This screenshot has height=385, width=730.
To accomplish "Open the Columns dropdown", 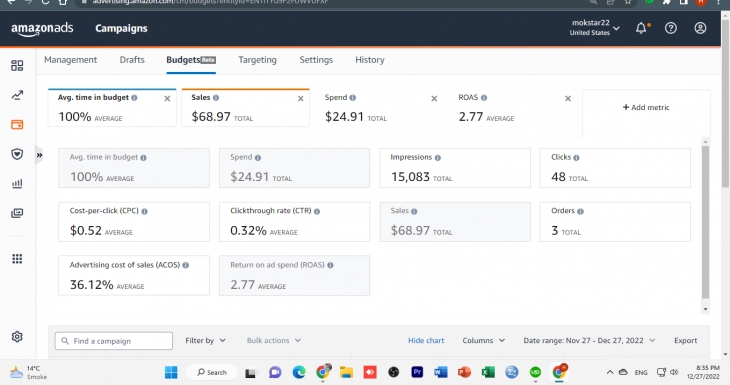I will [484, 341].
